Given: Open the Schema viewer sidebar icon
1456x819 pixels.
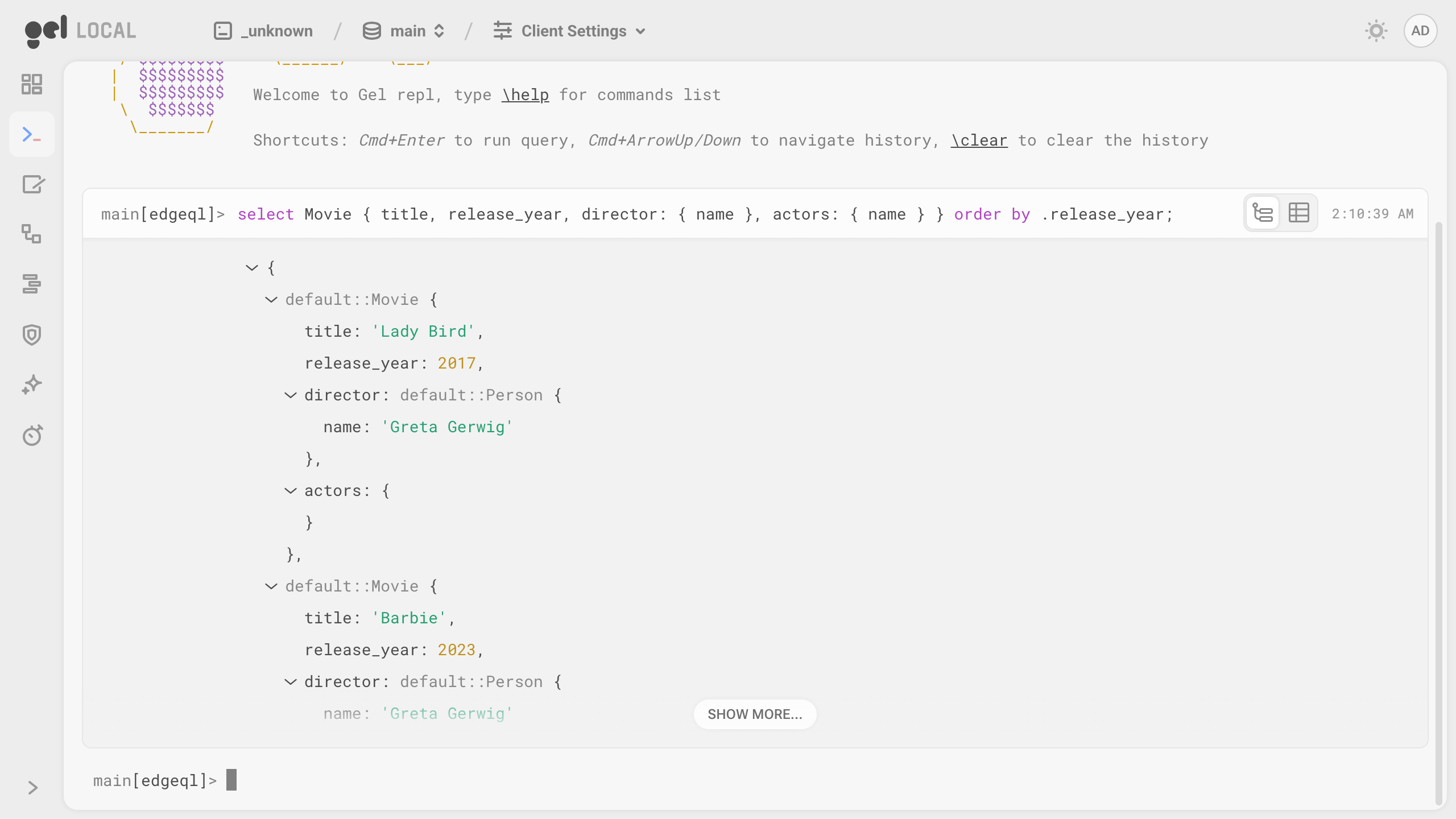Looking at the screenshot, I should click(x=32, y=234).
